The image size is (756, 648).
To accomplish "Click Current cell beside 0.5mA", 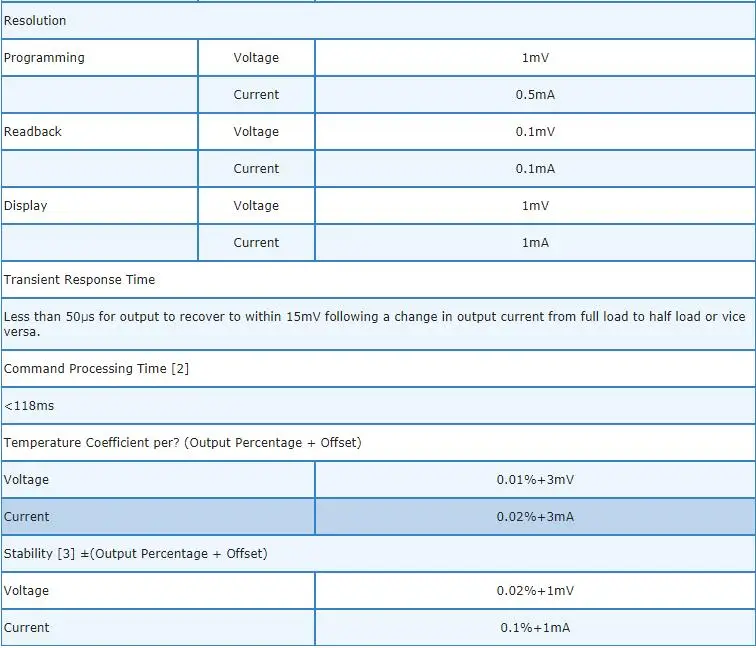I will (256, 94).
